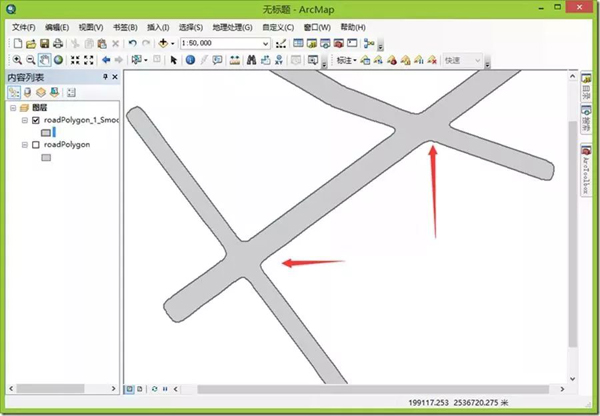Viewport: 600px width, 416px height.
Task: Choose the Select Elements black arrow tool
Action: tap(173, 60)
